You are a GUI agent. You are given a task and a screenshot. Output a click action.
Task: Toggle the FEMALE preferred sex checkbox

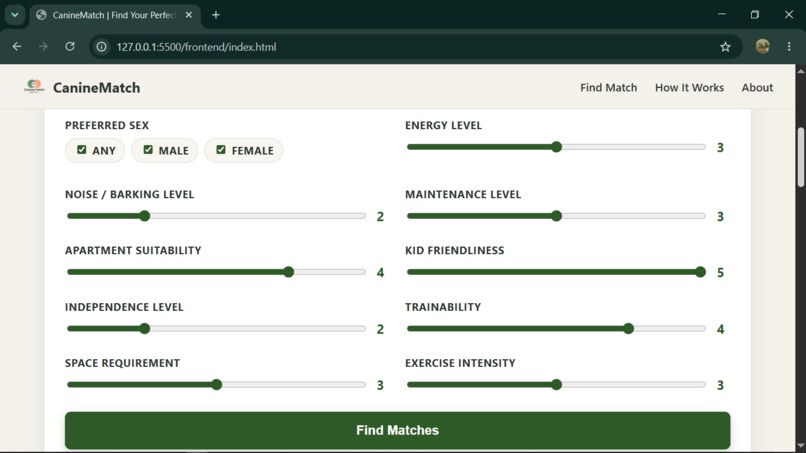[221, 150]
